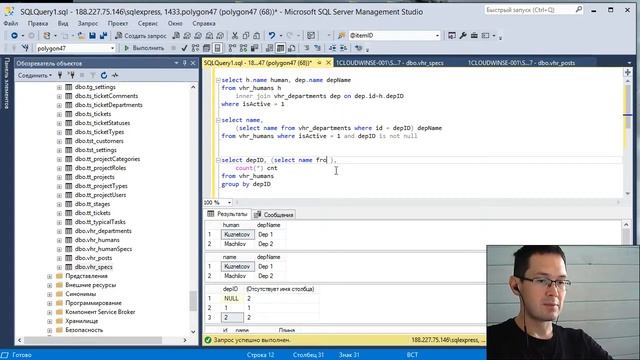Click the Comment out selected lines icon

tap(307, 48)
